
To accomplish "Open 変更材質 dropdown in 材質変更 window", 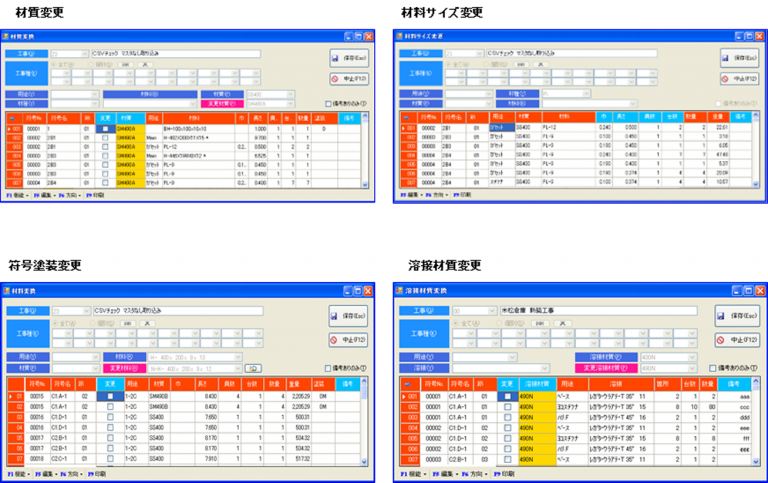I will point(290,104).
